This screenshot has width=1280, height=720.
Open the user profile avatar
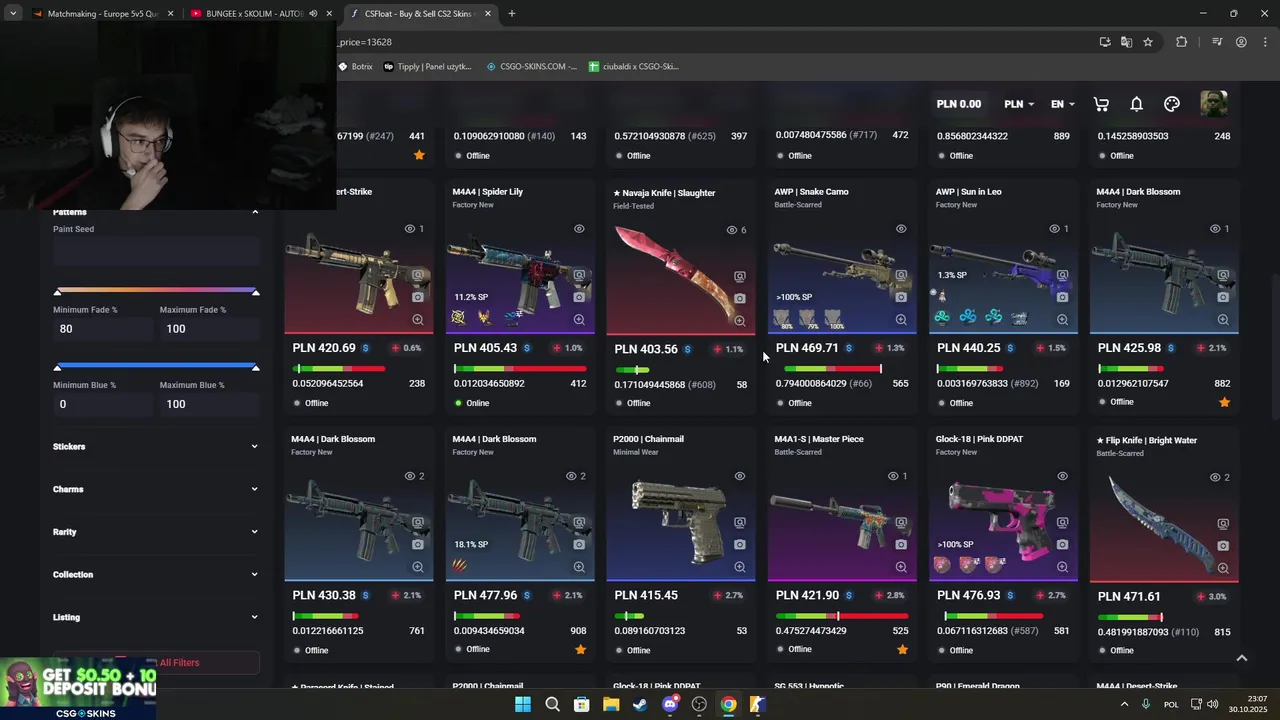click(x=1213, y=104)
